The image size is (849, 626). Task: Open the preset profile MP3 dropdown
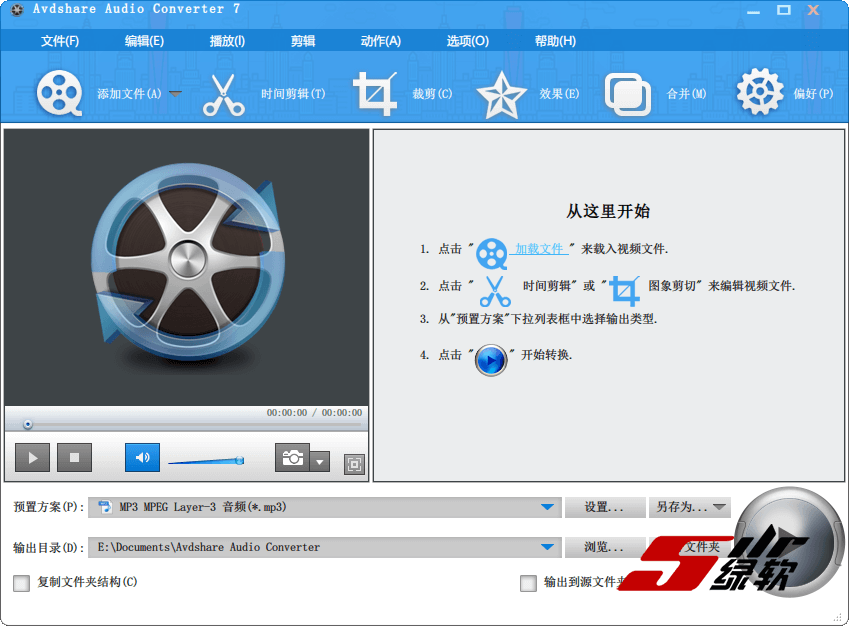tap(547, 508)
